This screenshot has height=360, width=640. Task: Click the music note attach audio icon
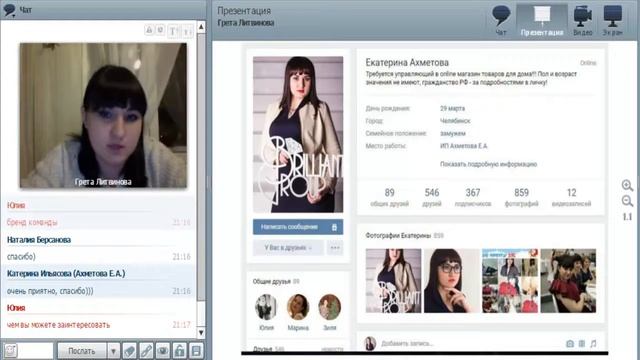[x=593, y=344]
